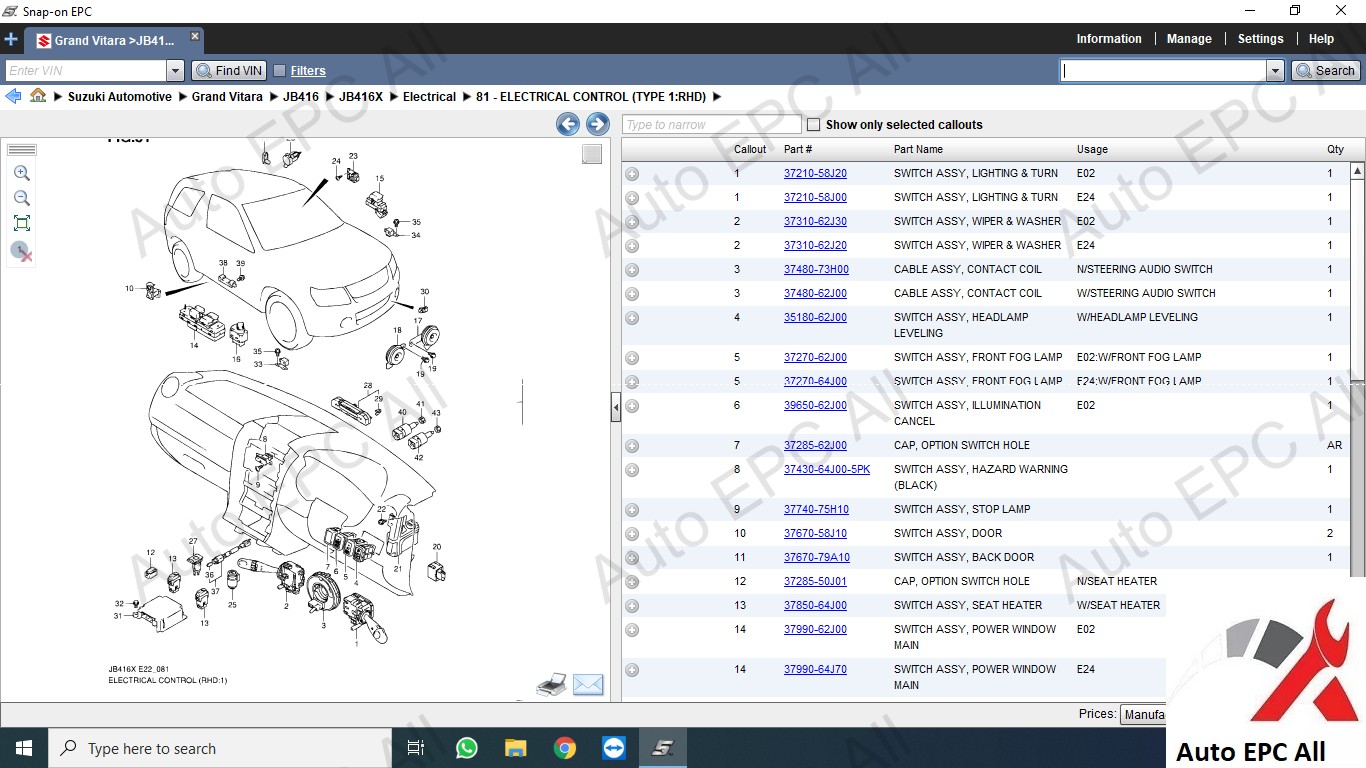Add part 37310-62J30 using its row circle icon
Image resolution: width=1366 pixels, height=768 pixels.
(632, 222)
